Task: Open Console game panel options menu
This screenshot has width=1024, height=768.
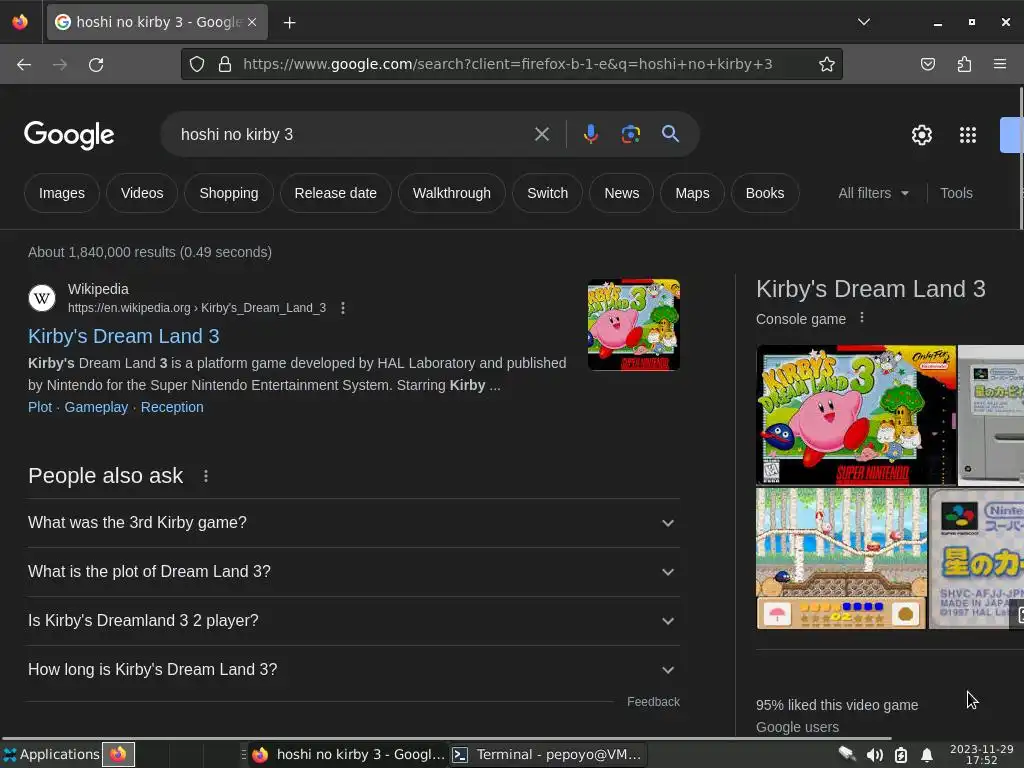Action: 862,318
